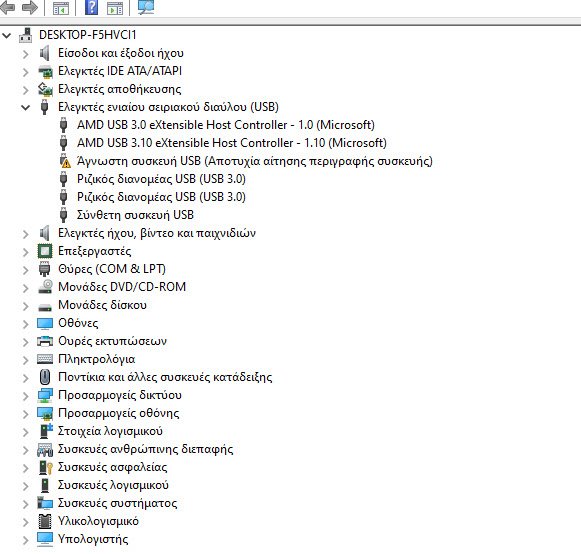Click the Scan for hardware changes monitor icon
The width and height of the screenshot is (581, 554).
coord(146,7)
